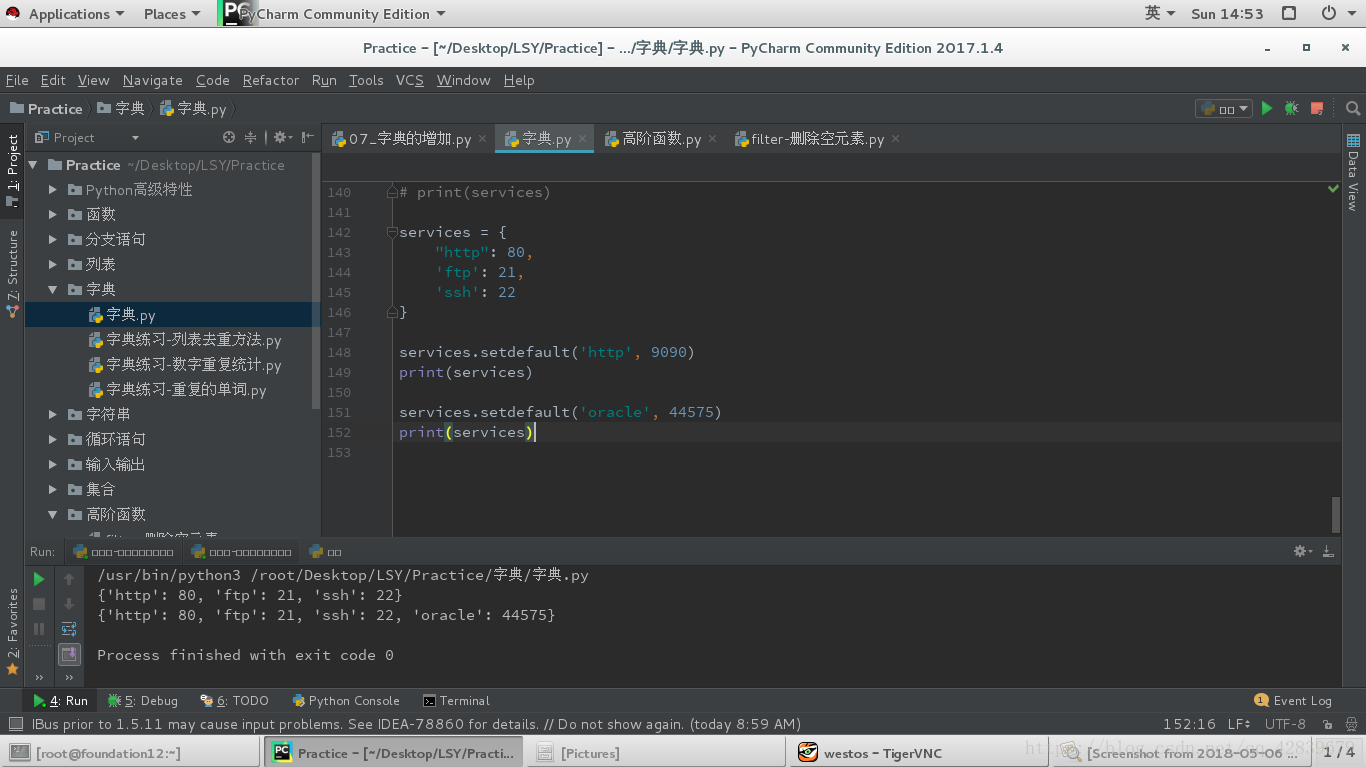Image resolution: width=1366 pixels, height=768 pixels.
Task: Click Scroll from Source icon in Project panel
Action: [229, 137]
